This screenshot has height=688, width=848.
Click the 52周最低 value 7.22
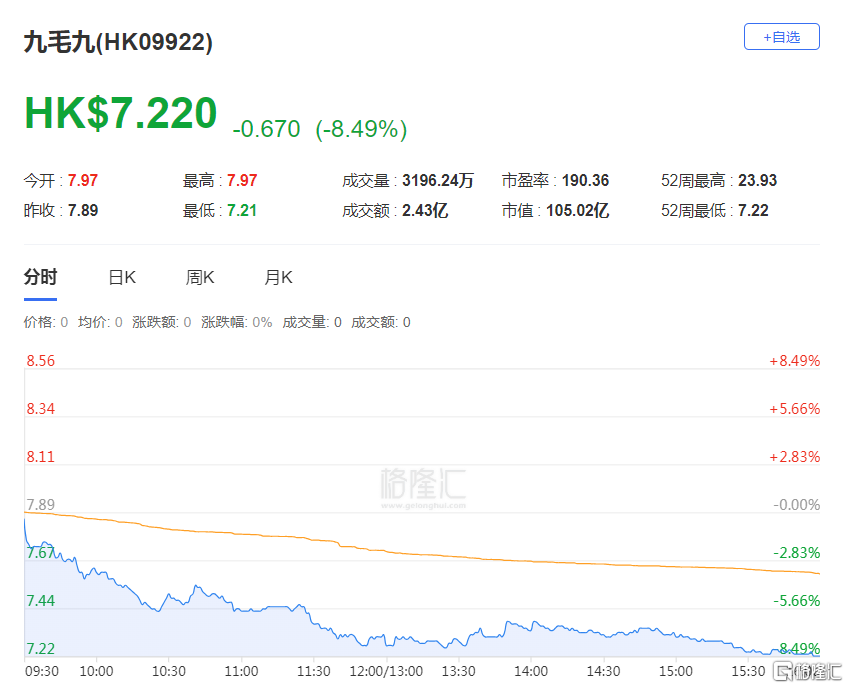click(753, 210)
